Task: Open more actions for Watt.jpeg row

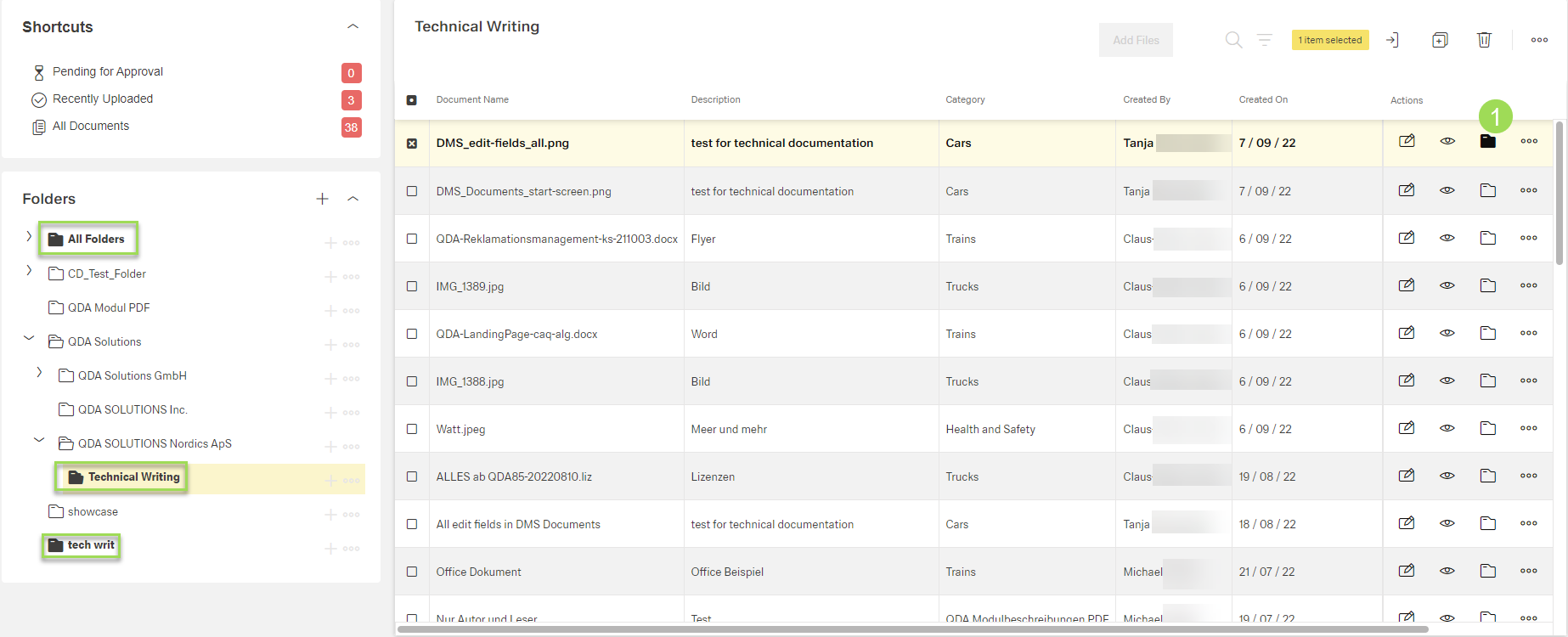Action: click(1528, 428)
